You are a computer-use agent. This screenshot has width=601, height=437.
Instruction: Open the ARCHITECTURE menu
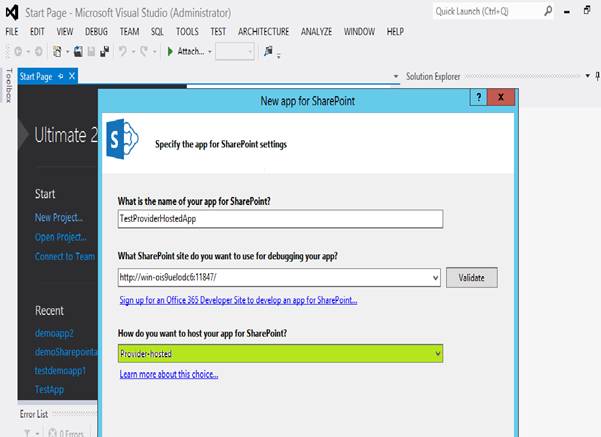263,31
